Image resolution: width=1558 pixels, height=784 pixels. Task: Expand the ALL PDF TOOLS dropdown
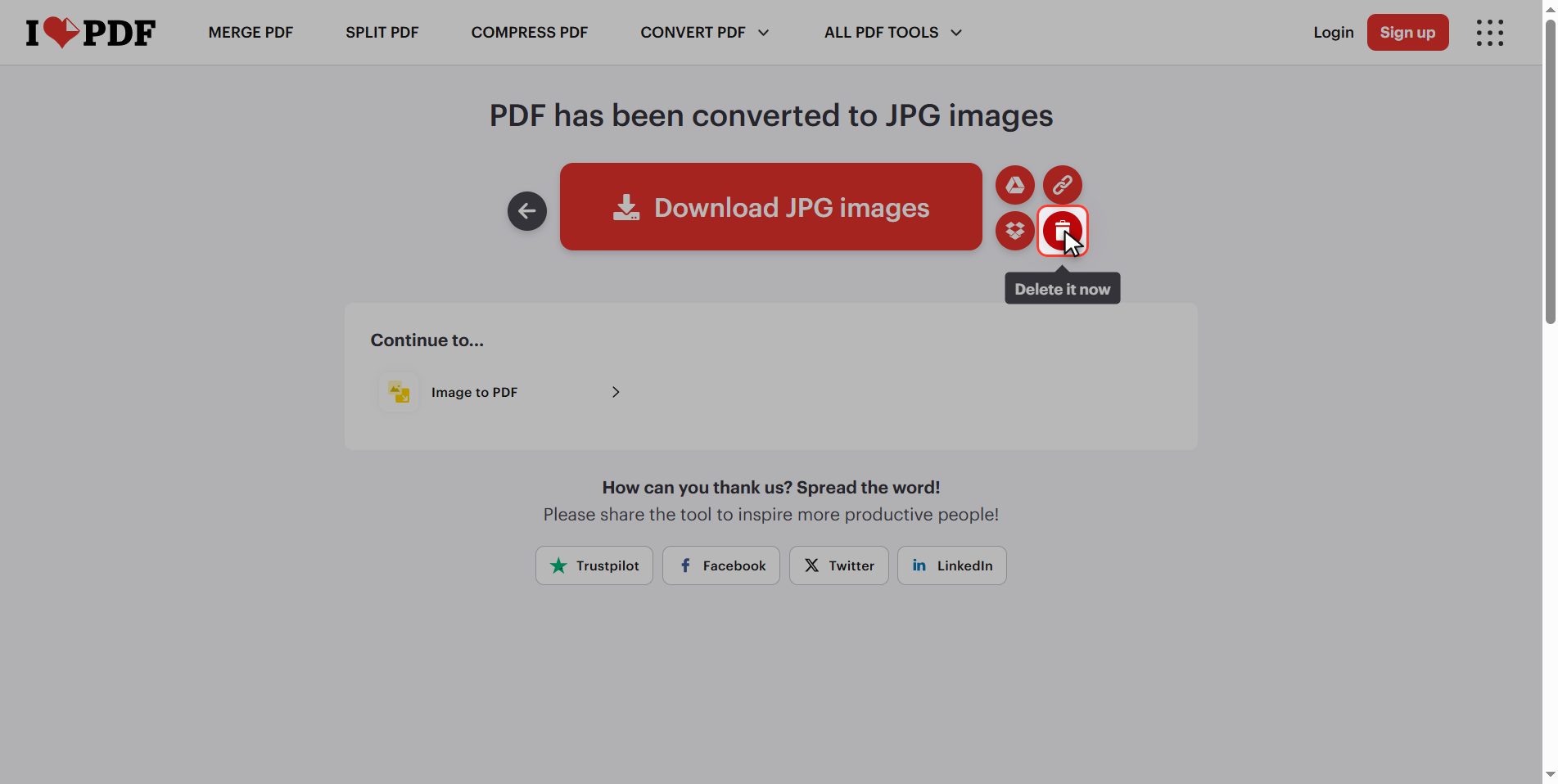point(892,33)
